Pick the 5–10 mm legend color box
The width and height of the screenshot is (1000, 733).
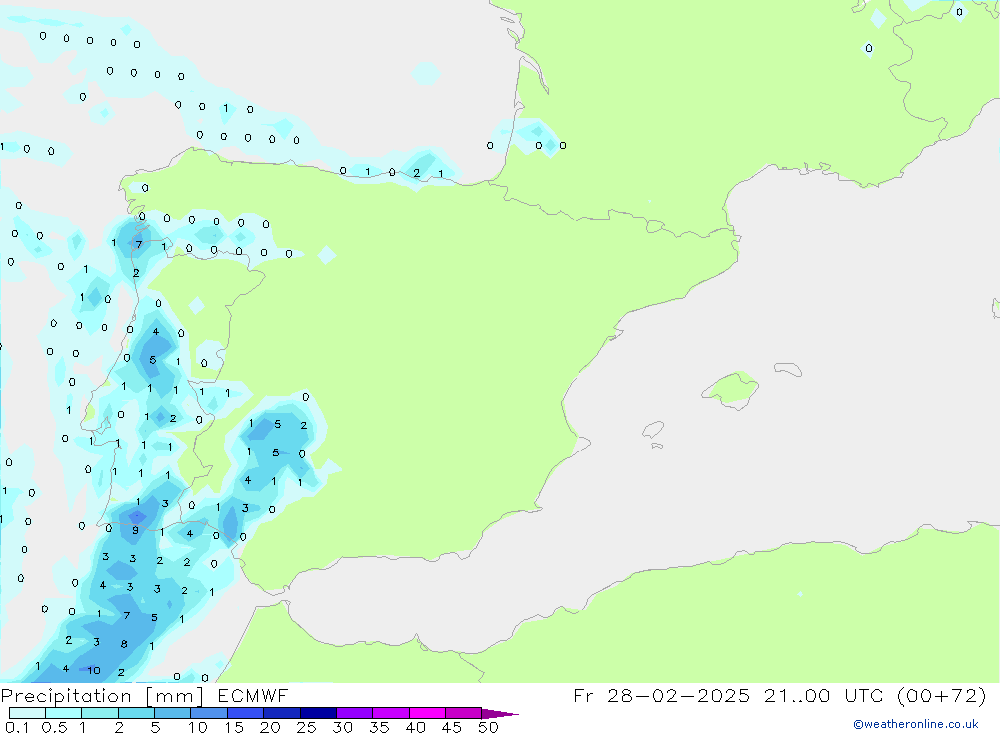(x=173, y=713)
